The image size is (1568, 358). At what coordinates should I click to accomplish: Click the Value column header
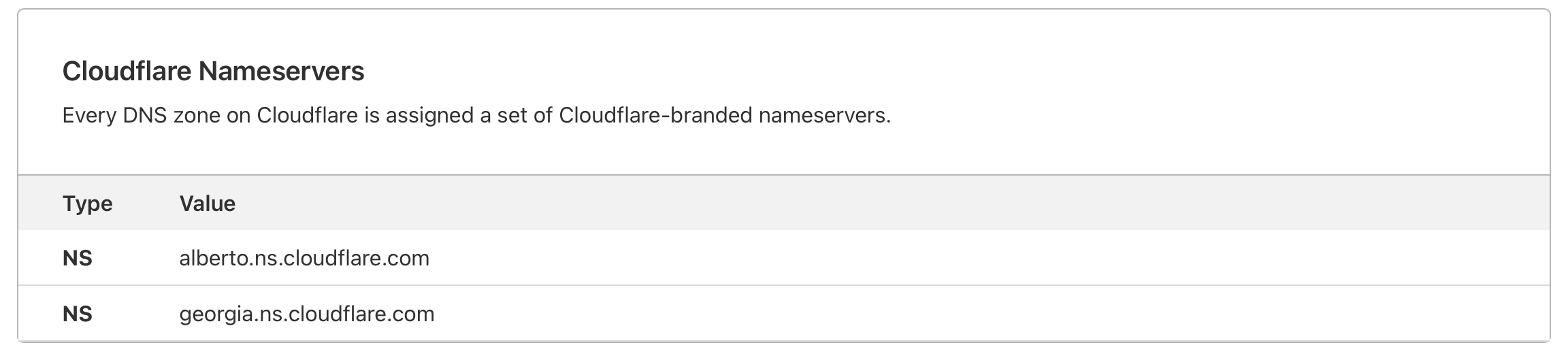(207, 204)
